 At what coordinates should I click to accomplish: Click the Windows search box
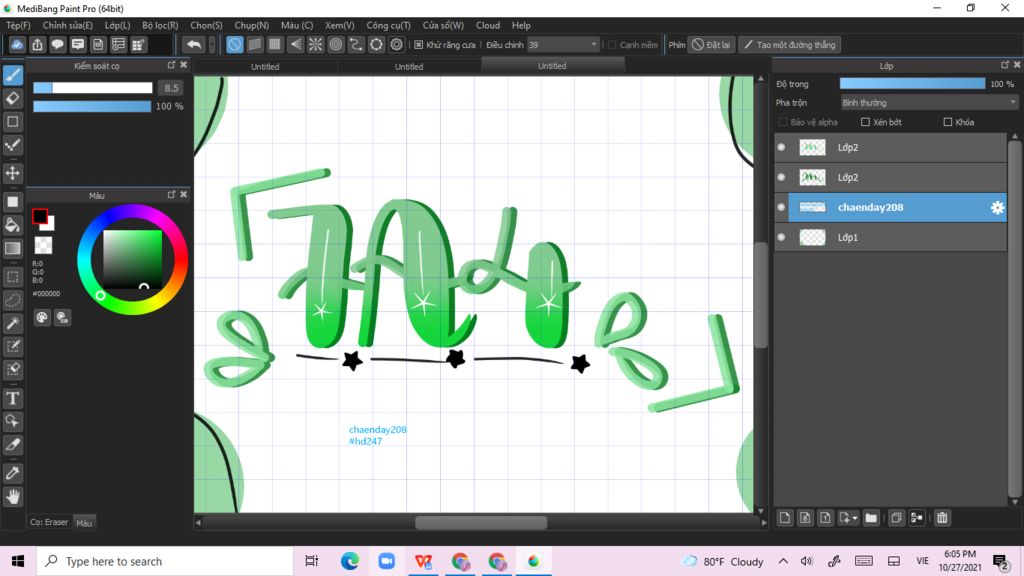(165, 561)
